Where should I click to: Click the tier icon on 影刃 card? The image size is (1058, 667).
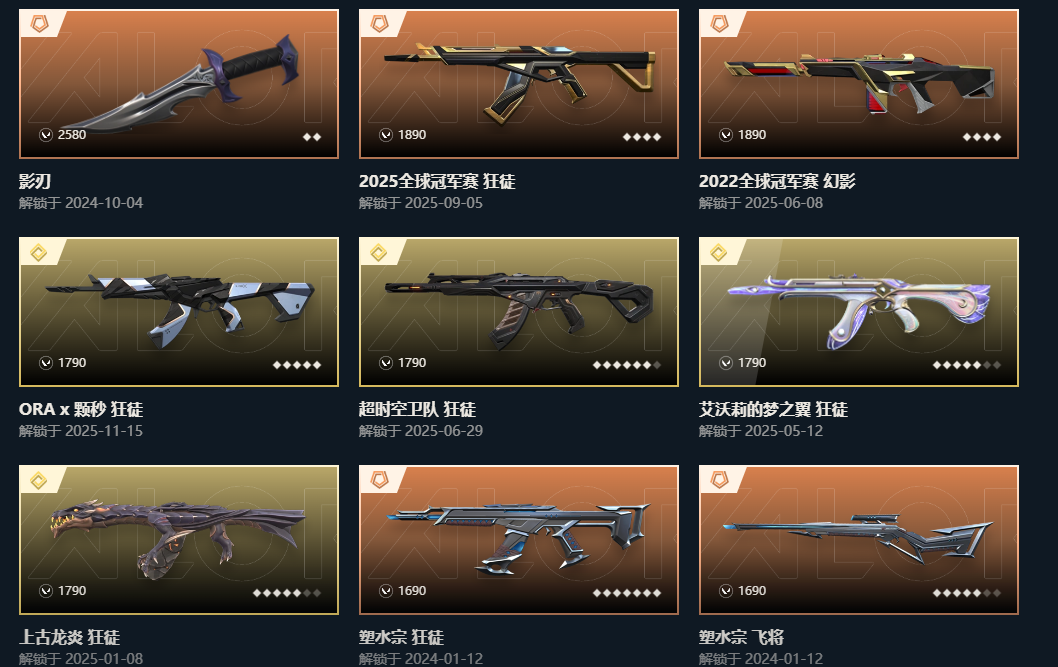coord(39,25)
